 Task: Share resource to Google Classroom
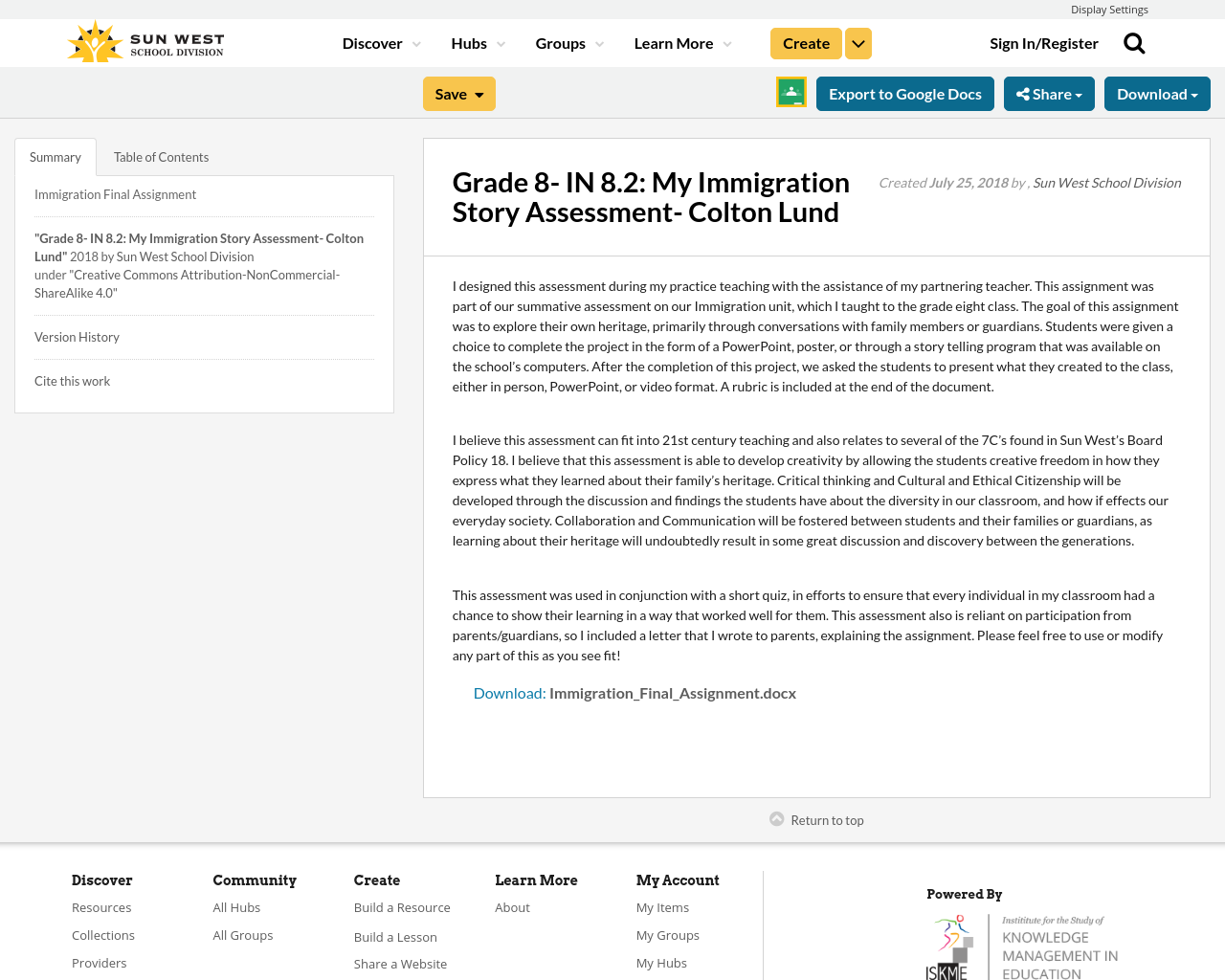pyautogui.click(x=791, y=93)
